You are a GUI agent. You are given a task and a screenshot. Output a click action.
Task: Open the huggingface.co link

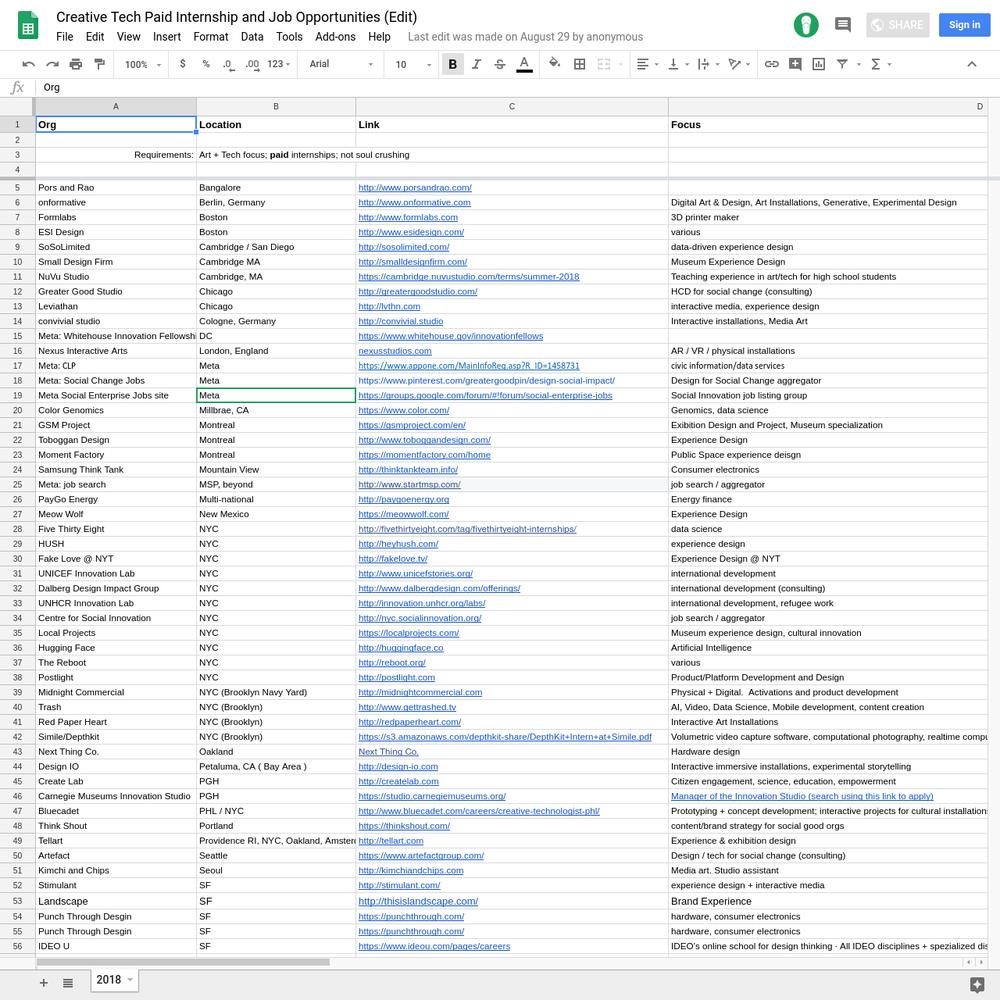[401, 648]
